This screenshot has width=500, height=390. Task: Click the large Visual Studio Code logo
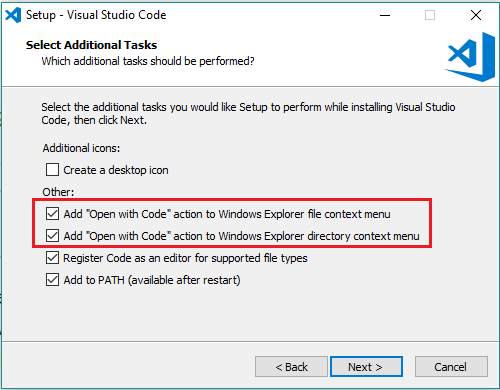coord(470,57)
